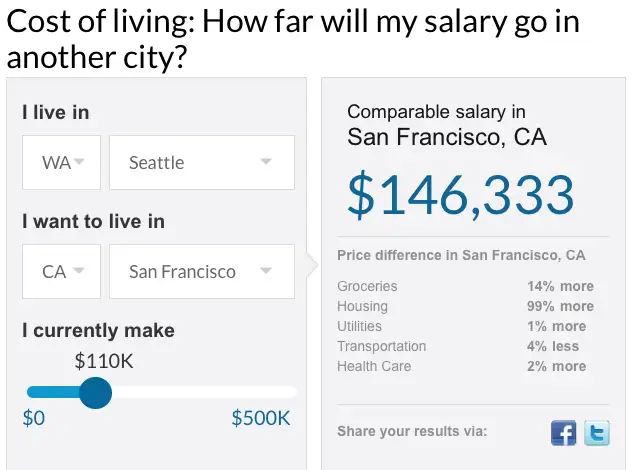Click the 'Share your results via' label
Screen dimensions: 638x470
click(x=412, y=431)
